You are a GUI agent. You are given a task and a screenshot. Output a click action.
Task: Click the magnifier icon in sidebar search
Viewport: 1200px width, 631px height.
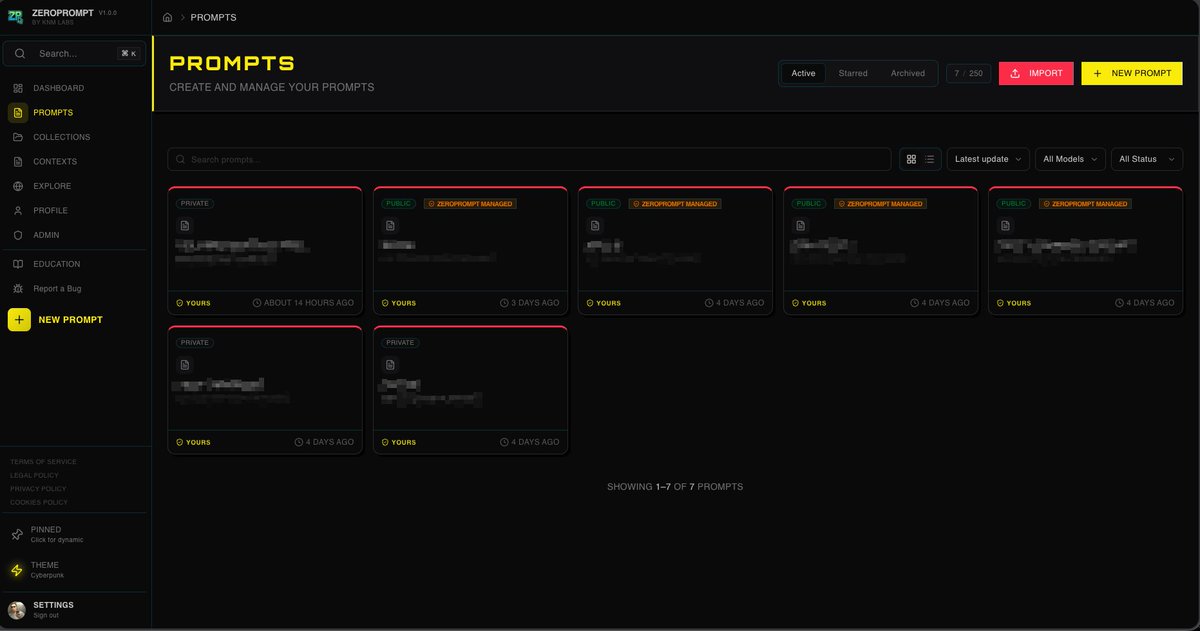20,53
